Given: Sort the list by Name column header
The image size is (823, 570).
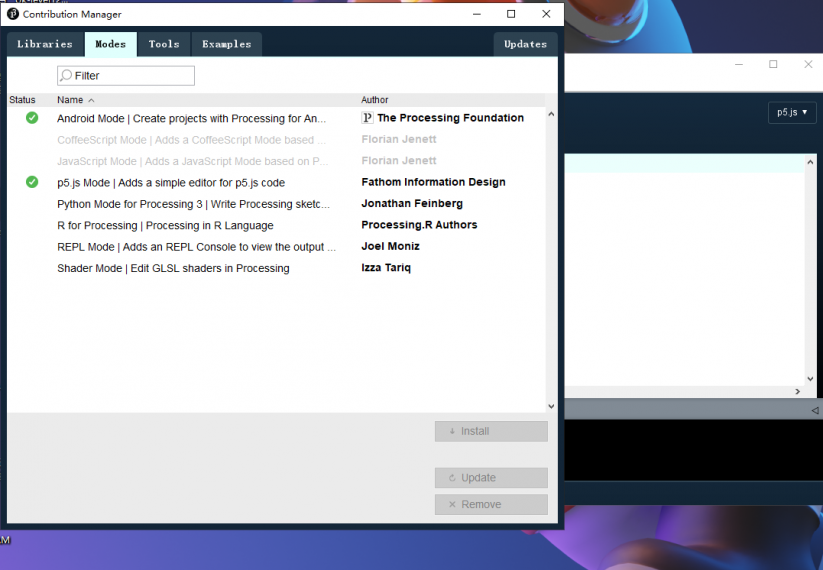Looking at the screenshot, I should (70, 100).
